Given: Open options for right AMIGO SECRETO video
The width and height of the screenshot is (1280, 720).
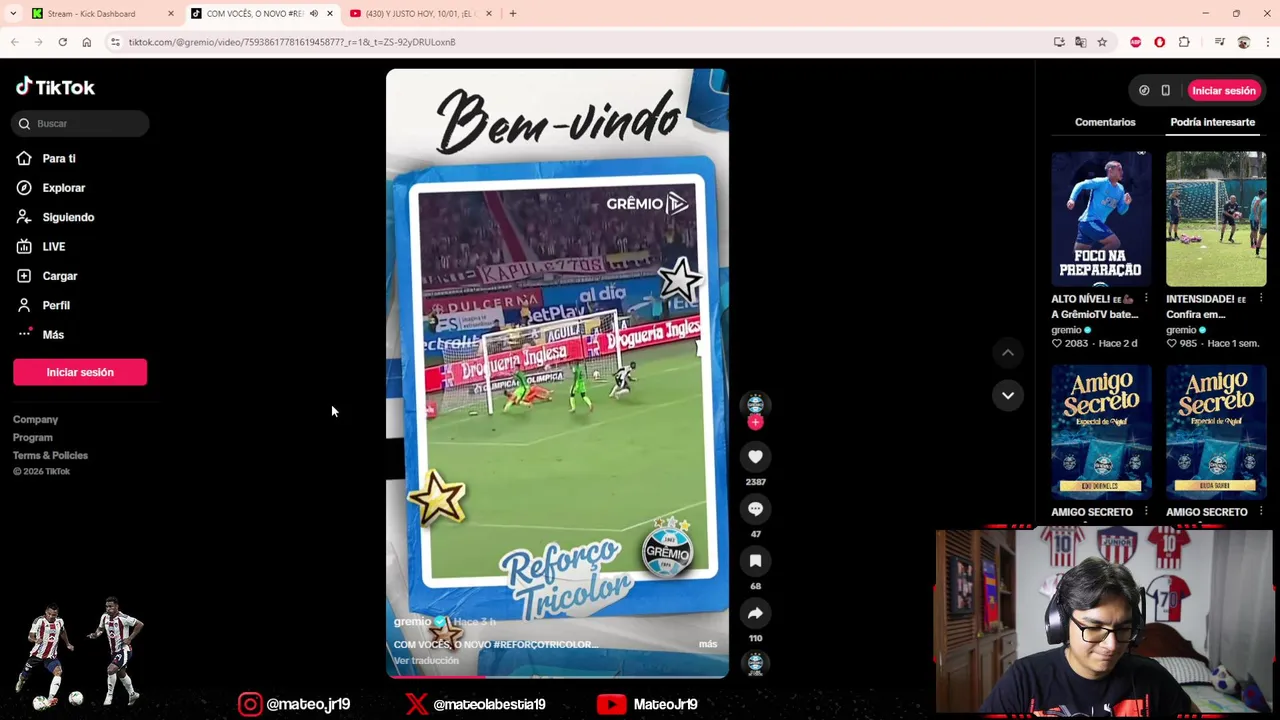Looking at the screenshot, I should pyautogui.click(x=1261, y=512).
